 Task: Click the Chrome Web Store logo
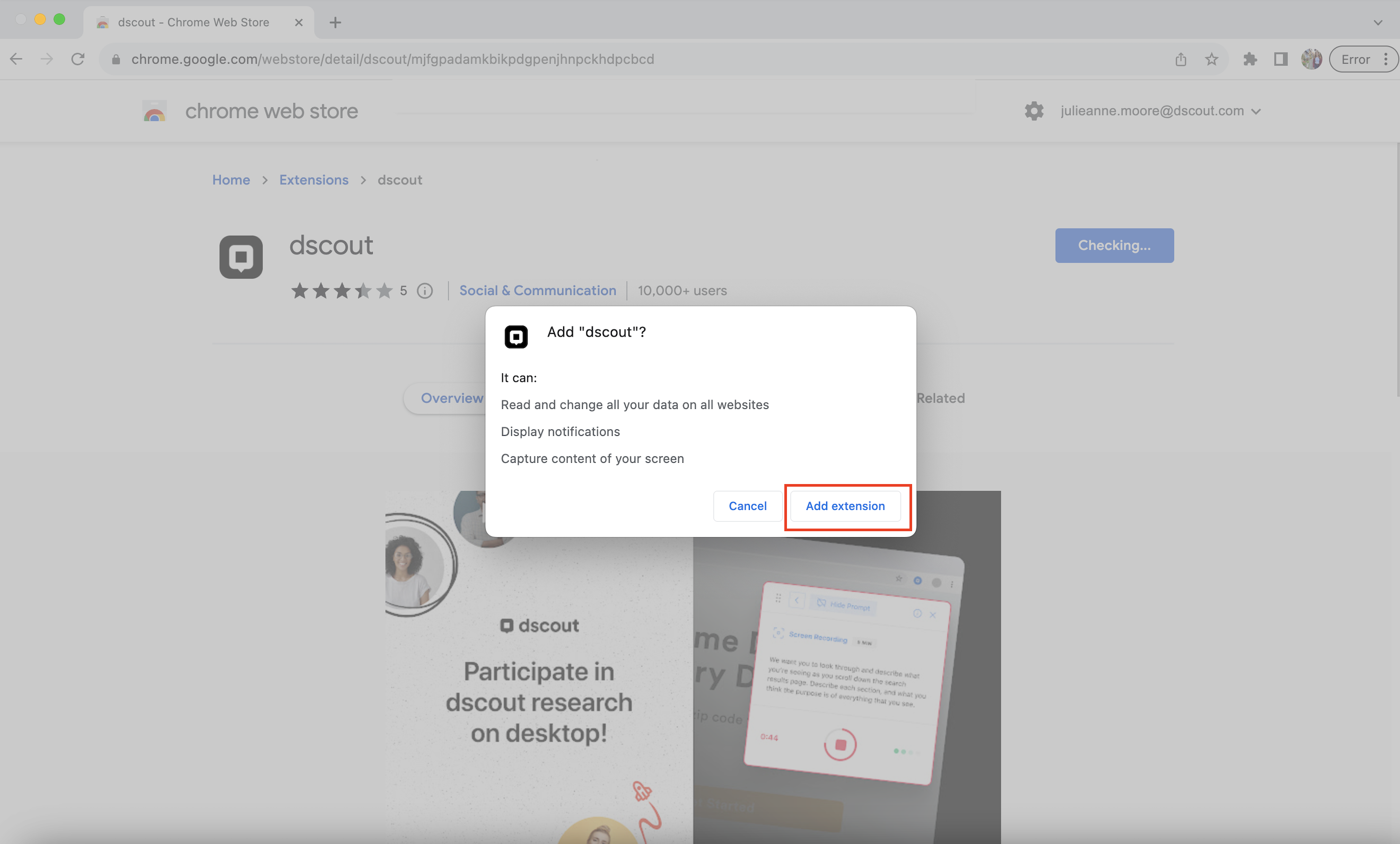click(154, 111)
